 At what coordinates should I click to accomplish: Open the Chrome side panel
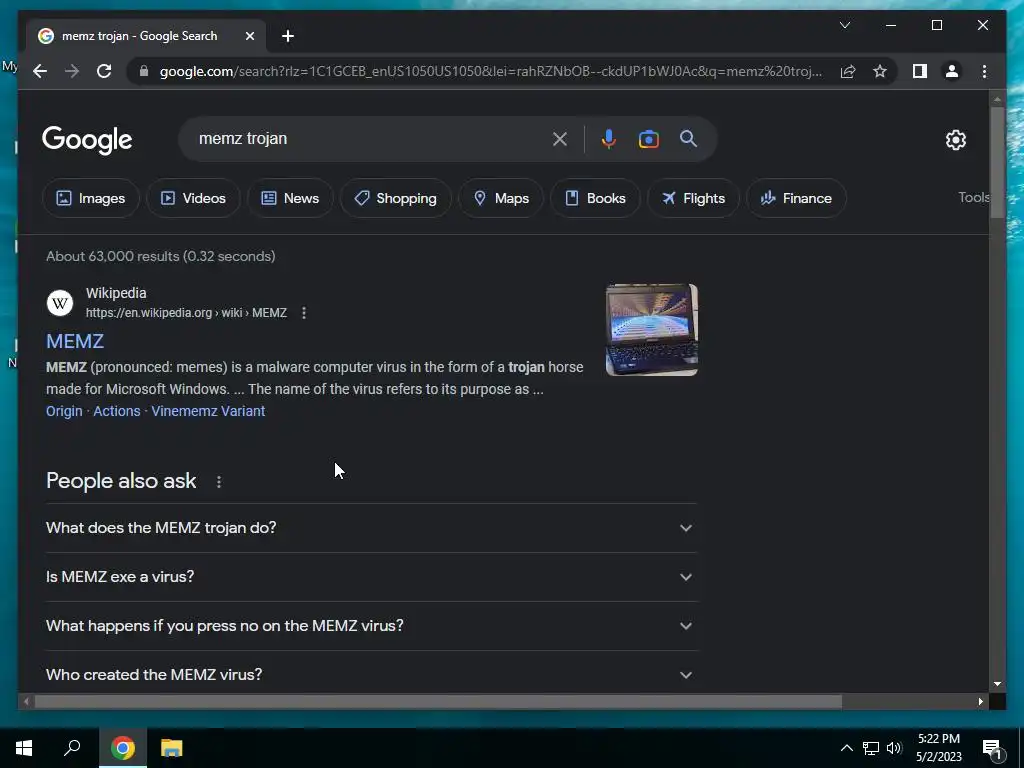pos(920,71)
